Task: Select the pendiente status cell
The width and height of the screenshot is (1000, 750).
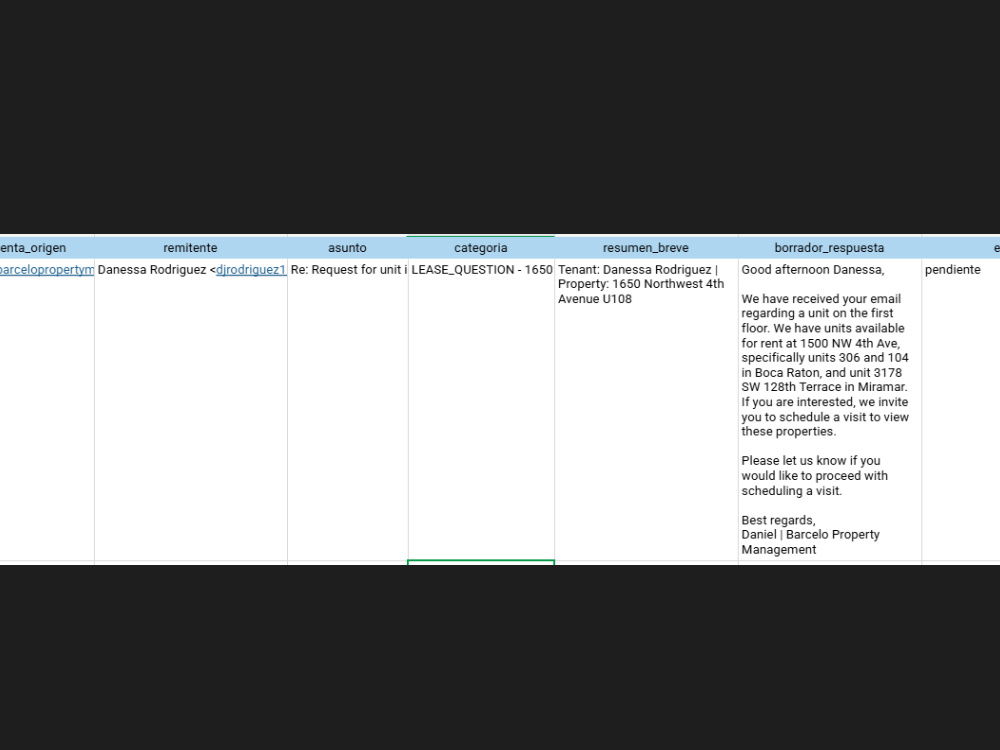Action: pos(960,409)
